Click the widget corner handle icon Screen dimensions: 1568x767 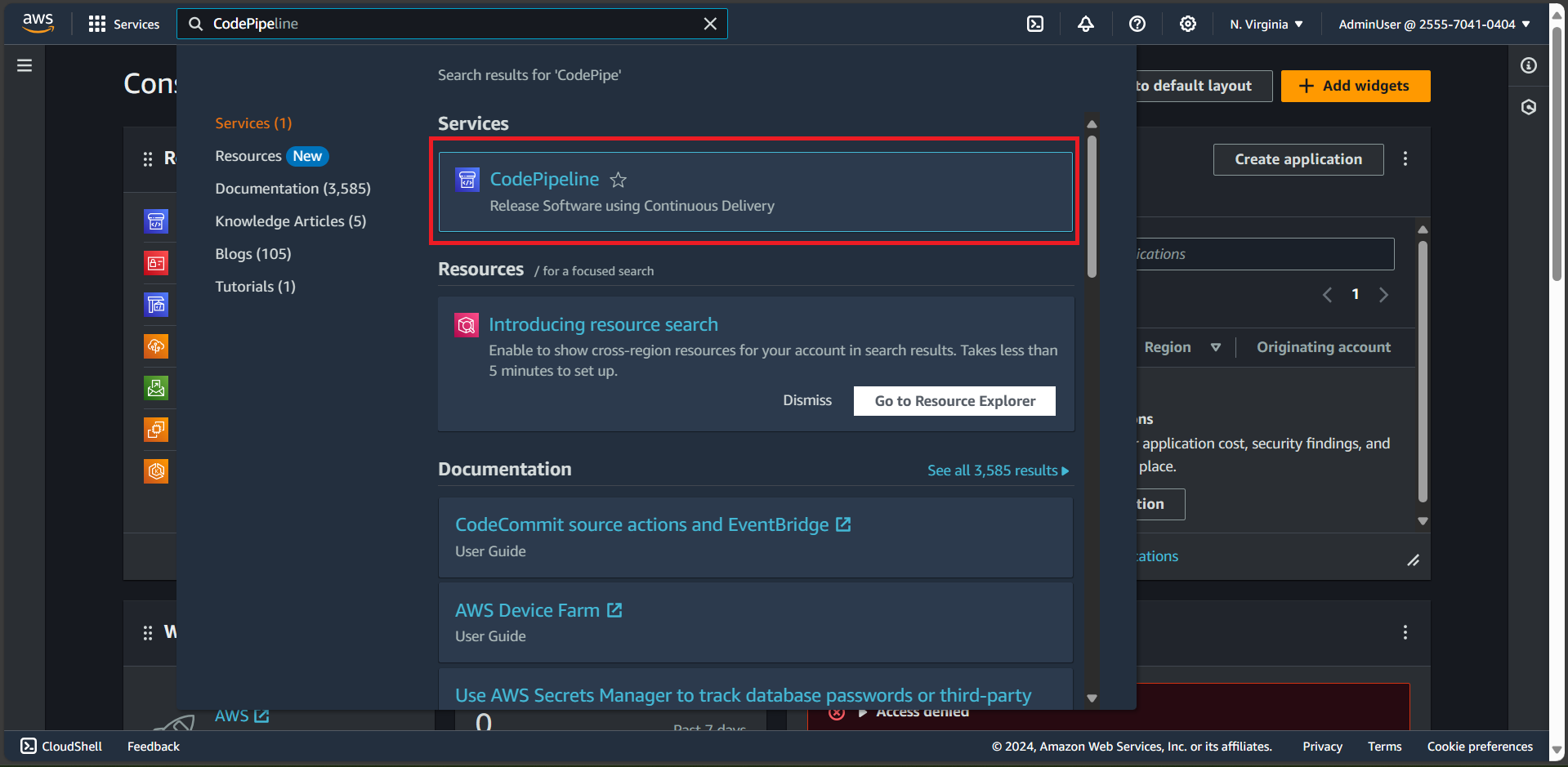[1413, 560]
